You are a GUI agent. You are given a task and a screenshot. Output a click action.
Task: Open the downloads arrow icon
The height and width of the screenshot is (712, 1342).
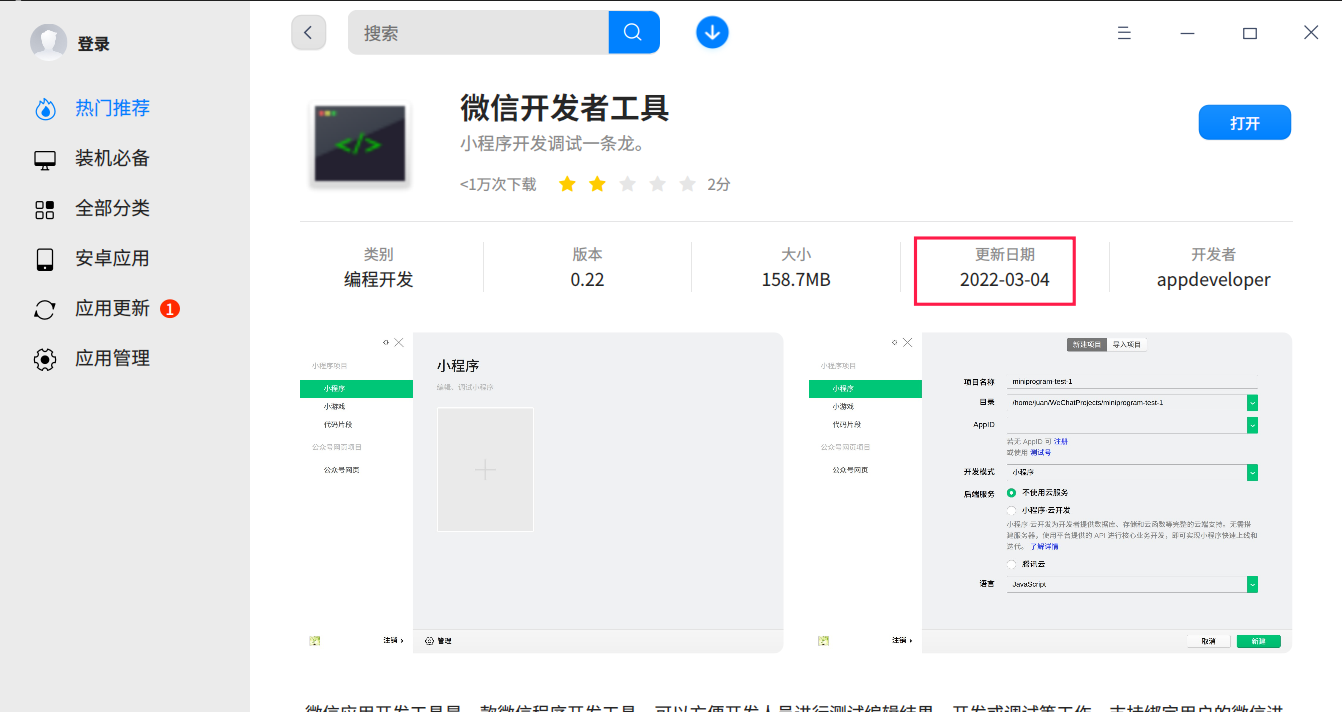(712, 32)
